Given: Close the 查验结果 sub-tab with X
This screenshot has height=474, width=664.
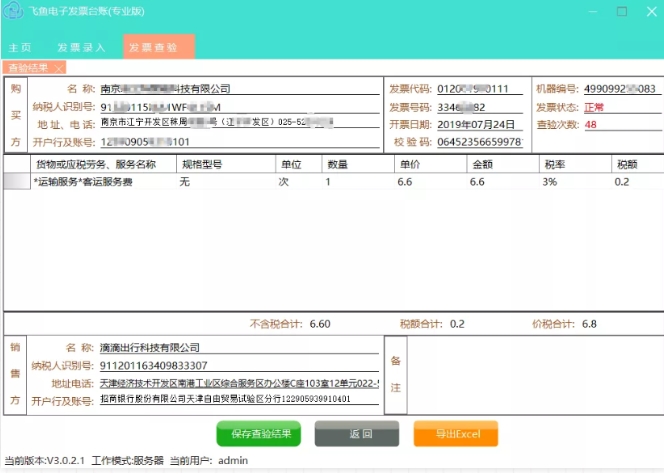Looking at the screenshot, I should pos(59,68).
